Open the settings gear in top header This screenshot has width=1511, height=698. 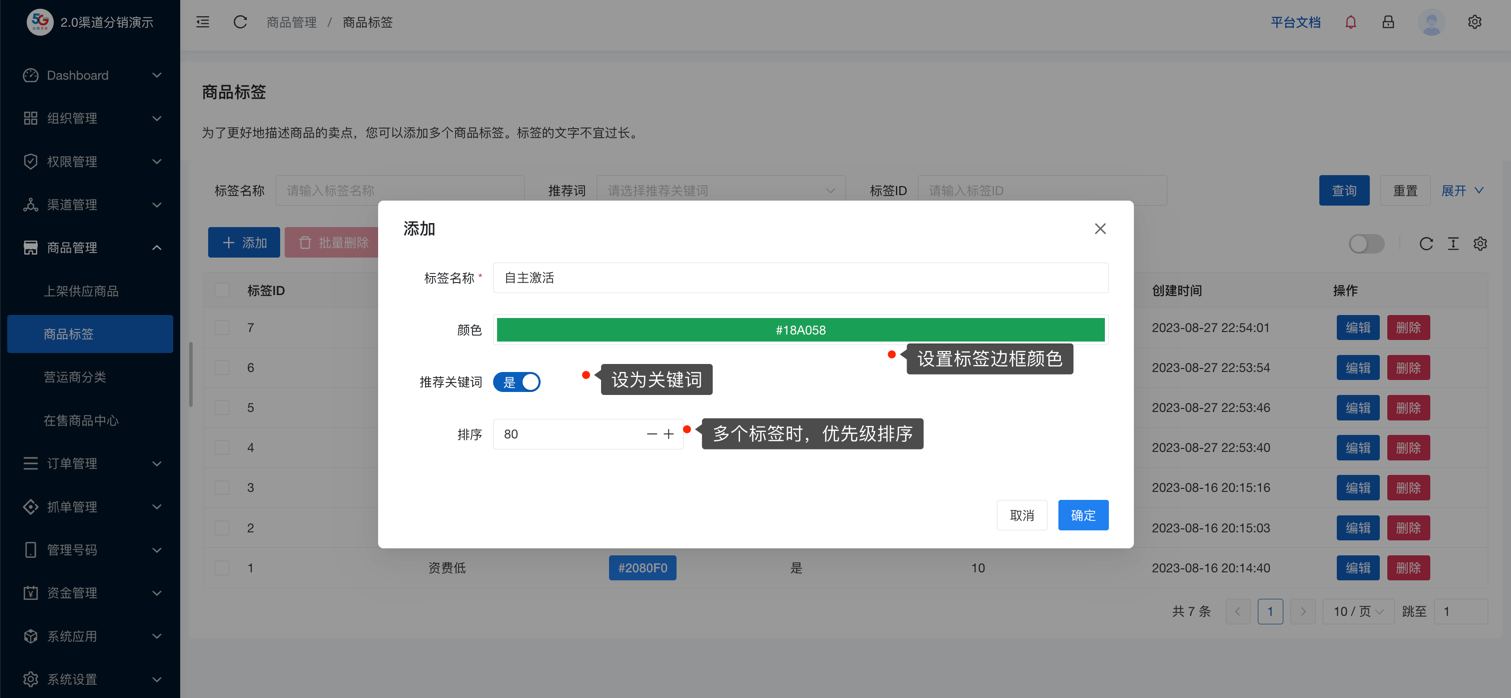(1474, 22)
